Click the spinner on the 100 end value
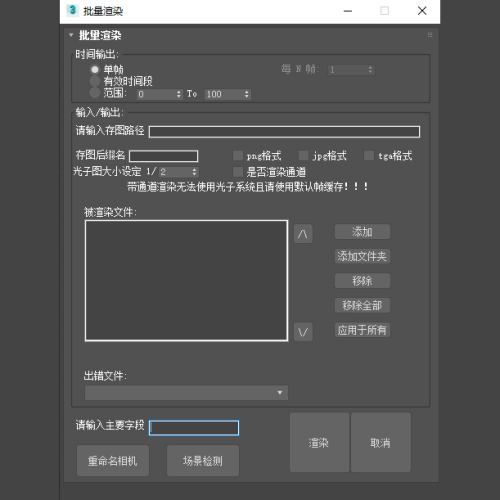 pyautogui.click(x=247, y=94)
